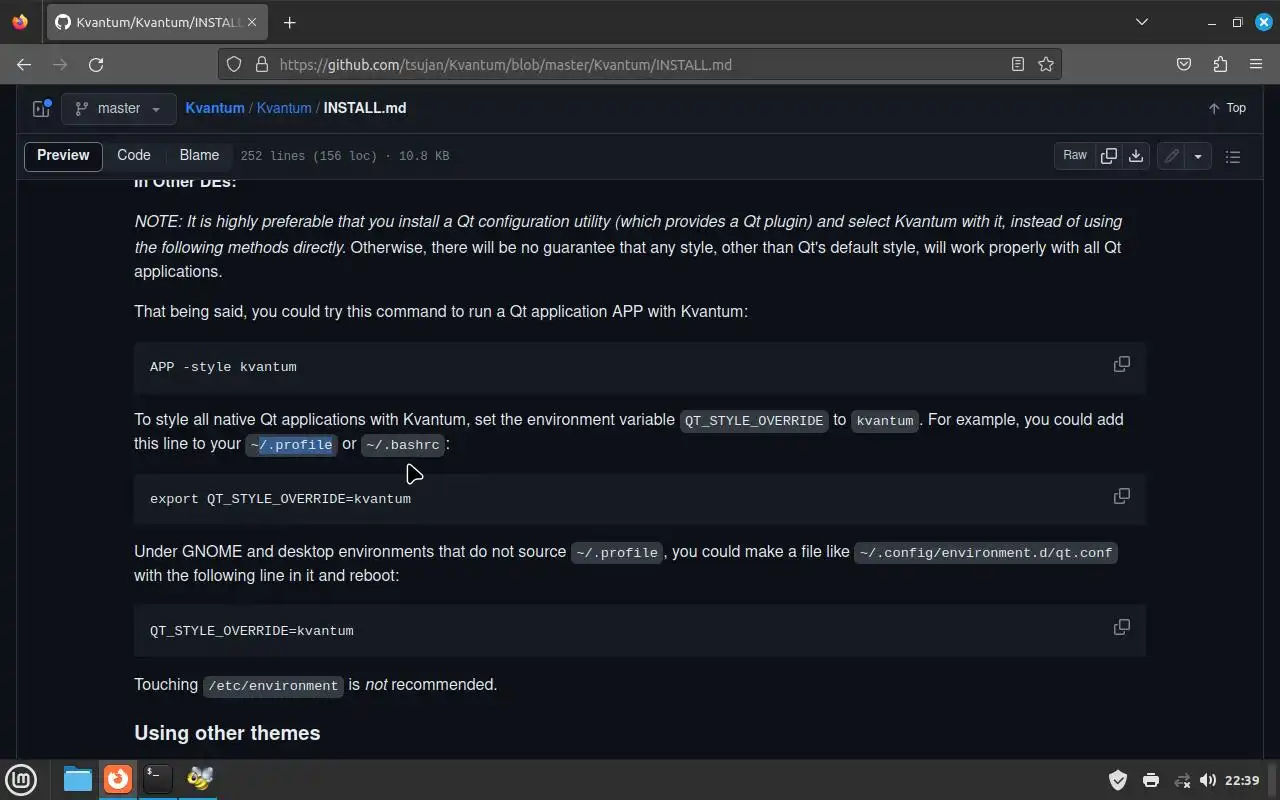Open the network connection tray icon
This screenshot has height=800, width=1280.
click(x=1182, y=780)
